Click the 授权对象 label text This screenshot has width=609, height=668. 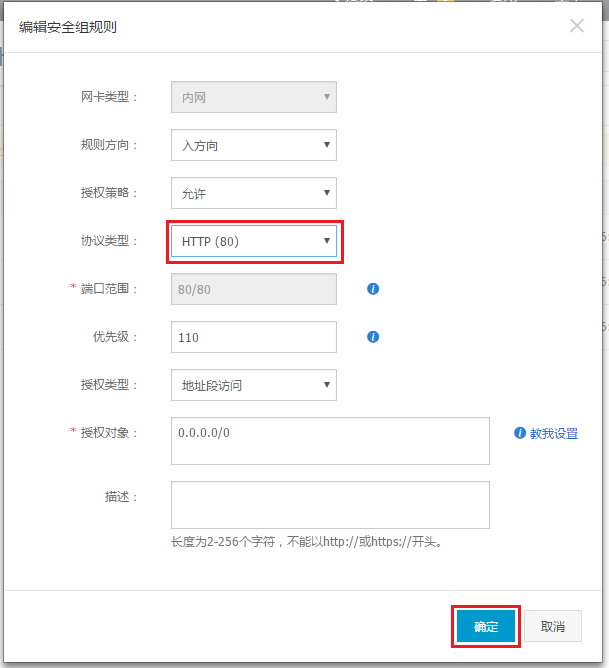tap(109, 433)
